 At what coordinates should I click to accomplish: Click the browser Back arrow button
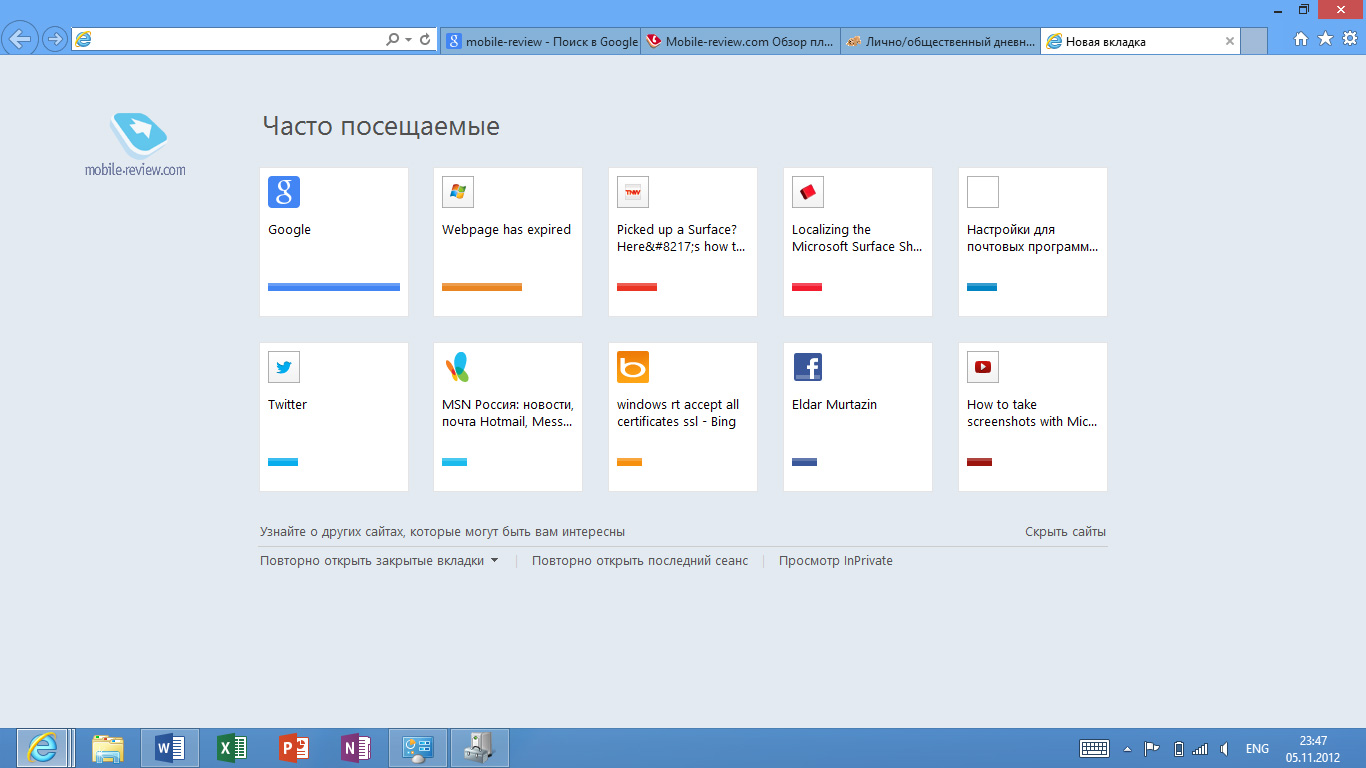tap(21, 39)
